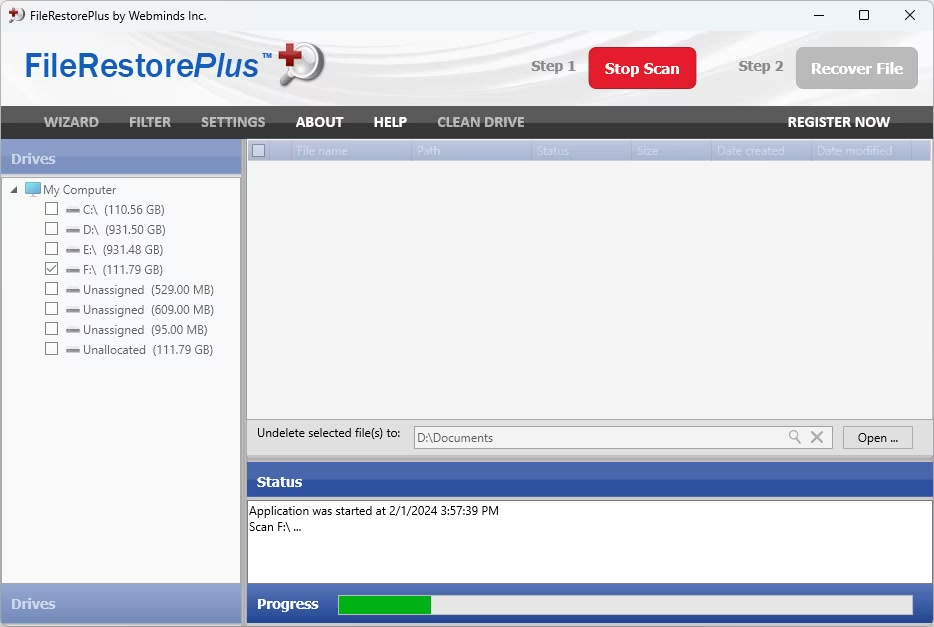
Task: Click the Unallocated 111.79 GB disk icon
Action: [x=73, y=350]
